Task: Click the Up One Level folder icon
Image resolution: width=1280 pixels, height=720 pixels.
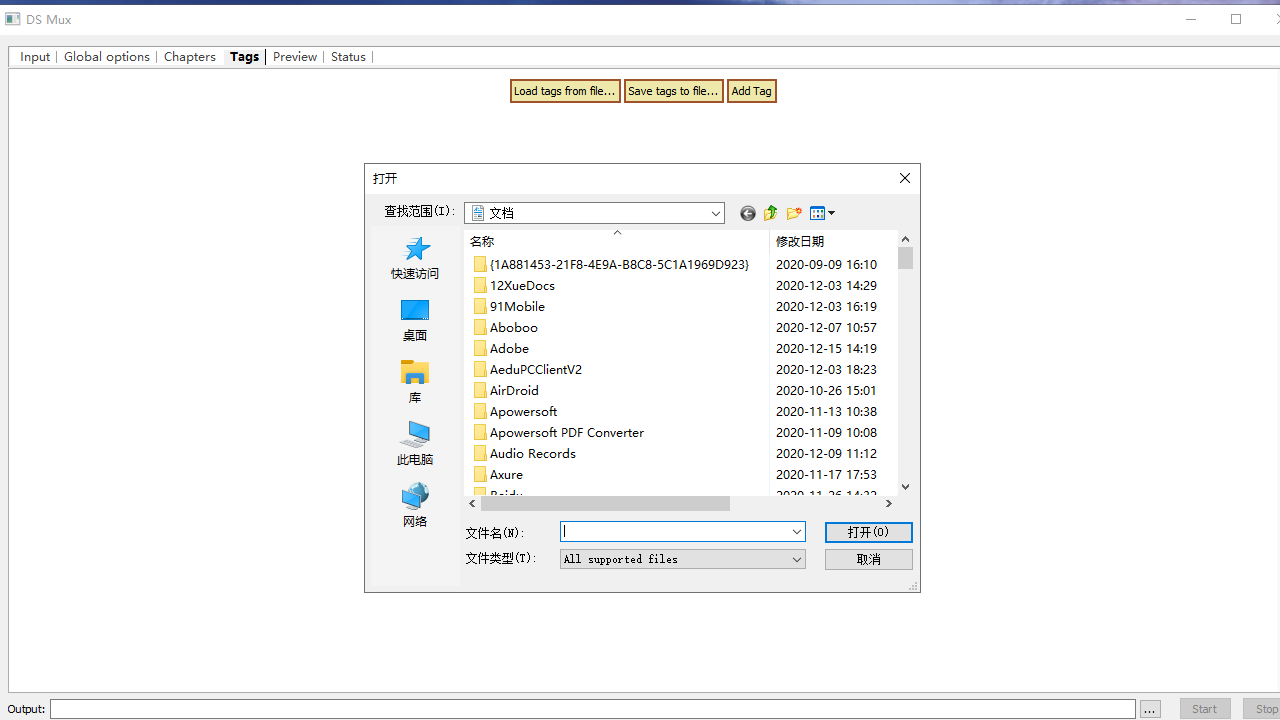Action: 770,213
